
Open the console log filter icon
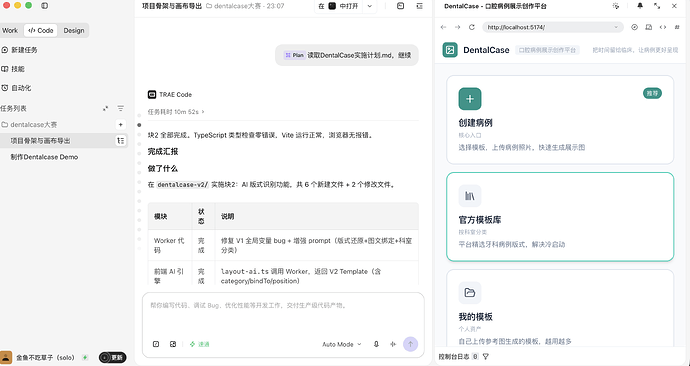pyautogui.click(x=486, y=356)
